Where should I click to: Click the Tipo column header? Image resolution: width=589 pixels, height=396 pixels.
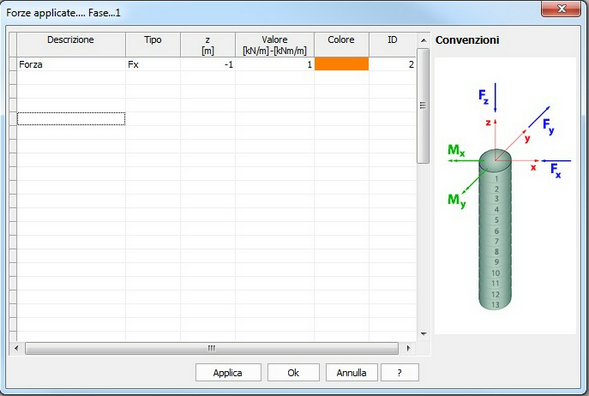pos(153,44)
